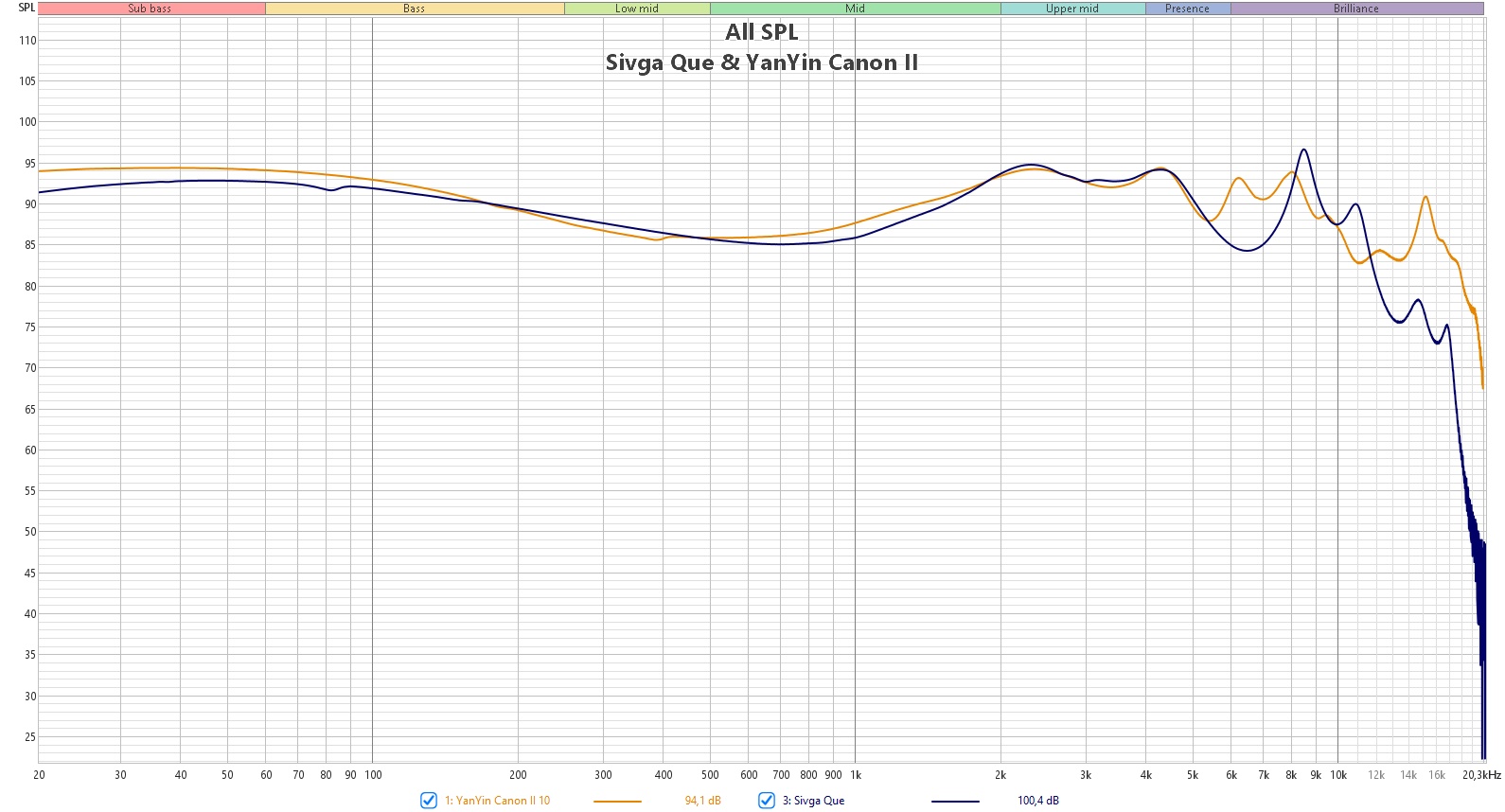This screenshot has height=812, width=1505.
Task: Click the 94,1 dB legend value
Action: (702, 801)
